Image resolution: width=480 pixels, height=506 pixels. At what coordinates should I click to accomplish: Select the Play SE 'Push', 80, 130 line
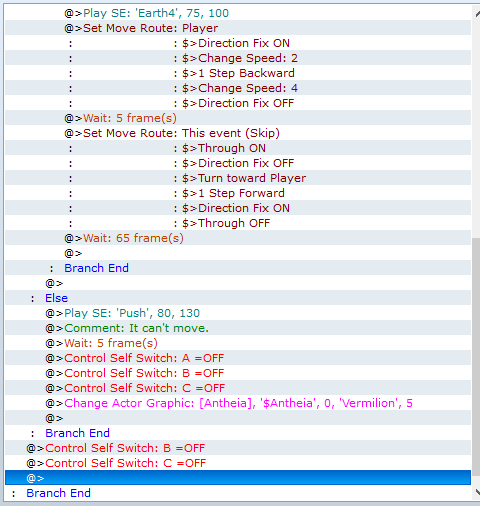pyautogui.click(x=238, y=313)
